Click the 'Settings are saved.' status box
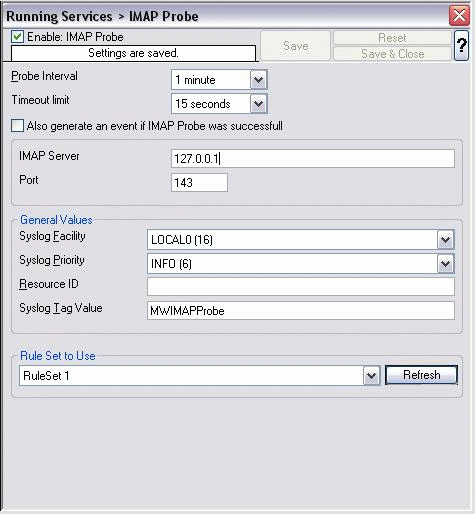 pyautogui.click(x=133, y=53)
